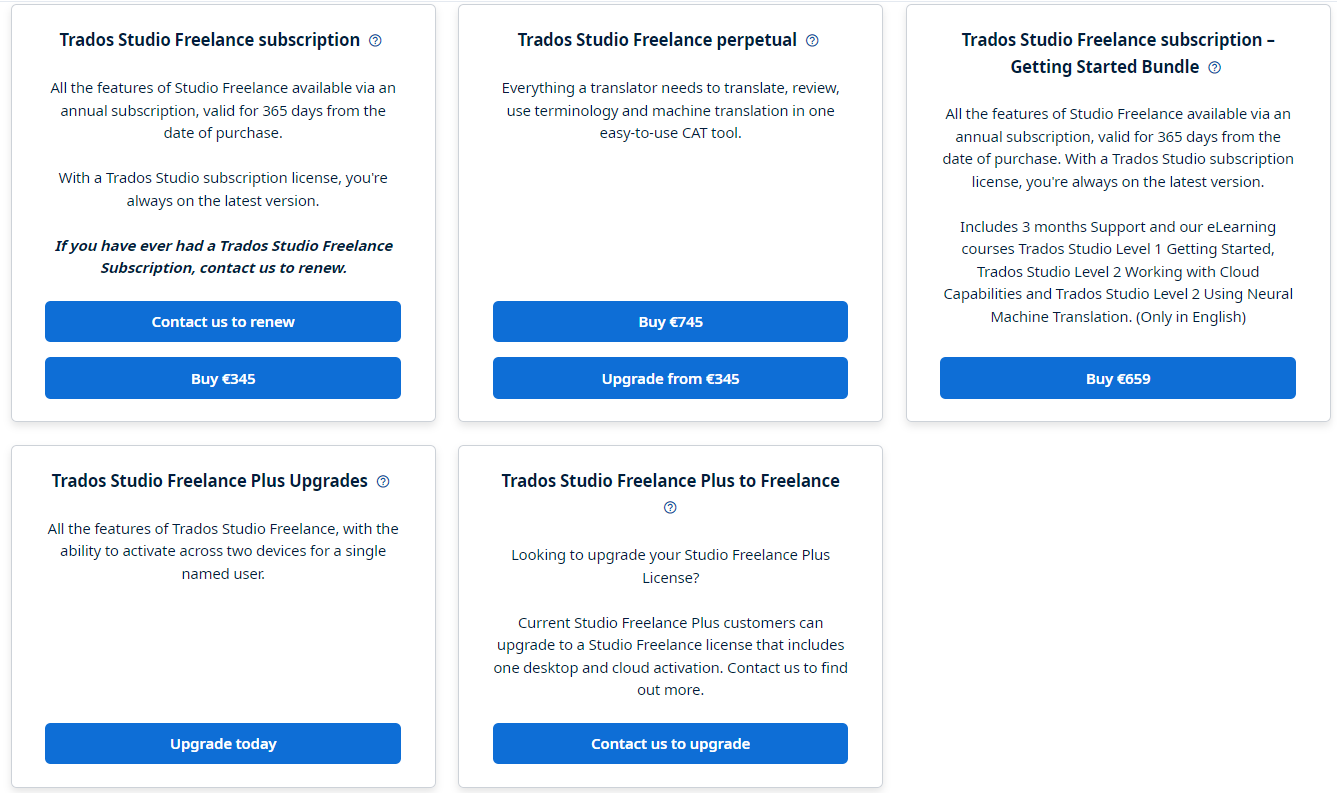Select the Contact us to upgrade button
The image size is (1337, 793).
(670, 744)
